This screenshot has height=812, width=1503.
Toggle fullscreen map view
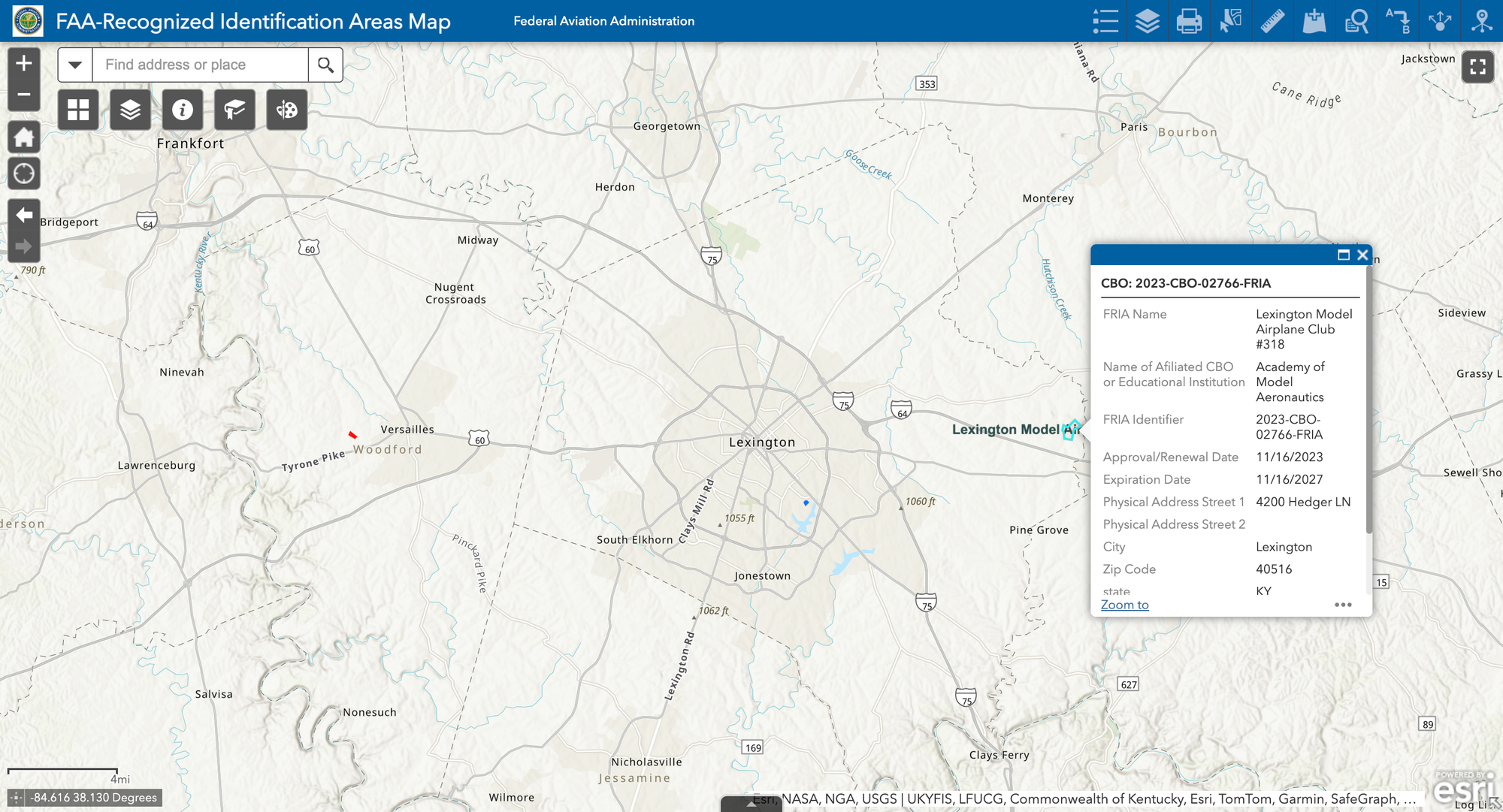pyautogui.click(x=1477, y=67)
